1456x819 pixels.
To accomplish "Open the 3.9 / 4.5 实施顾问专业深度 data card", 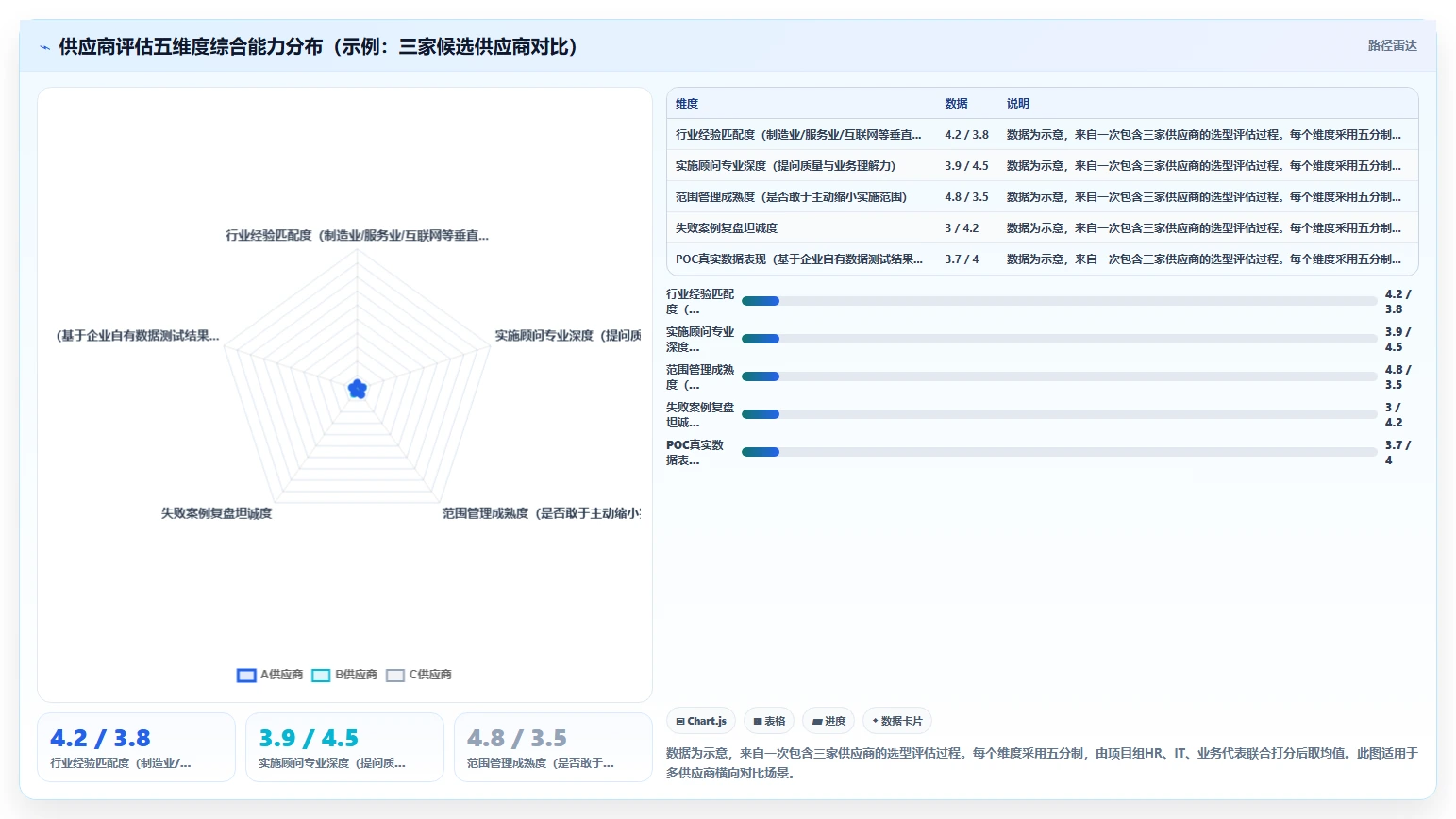I will 344,747.
